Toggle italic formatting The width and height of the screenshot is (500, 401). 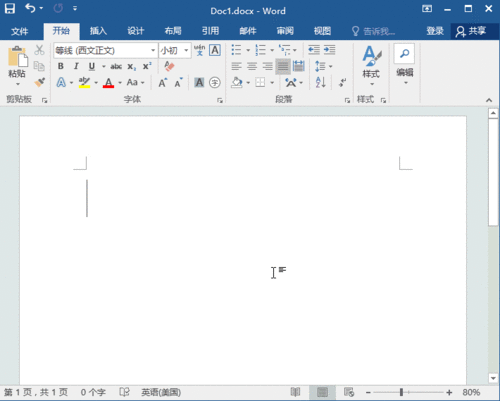[76, 66]
